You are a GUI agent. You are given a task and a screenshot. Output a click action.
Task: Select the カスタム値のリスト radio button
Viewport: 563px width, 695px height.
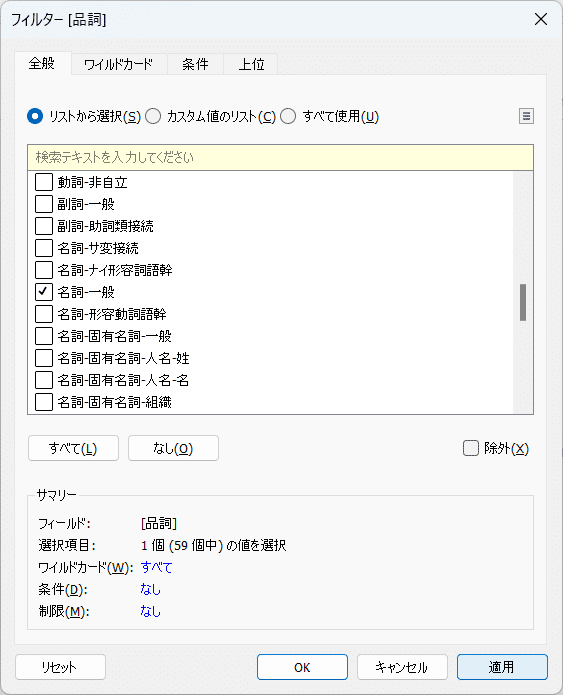pos(153,117)
